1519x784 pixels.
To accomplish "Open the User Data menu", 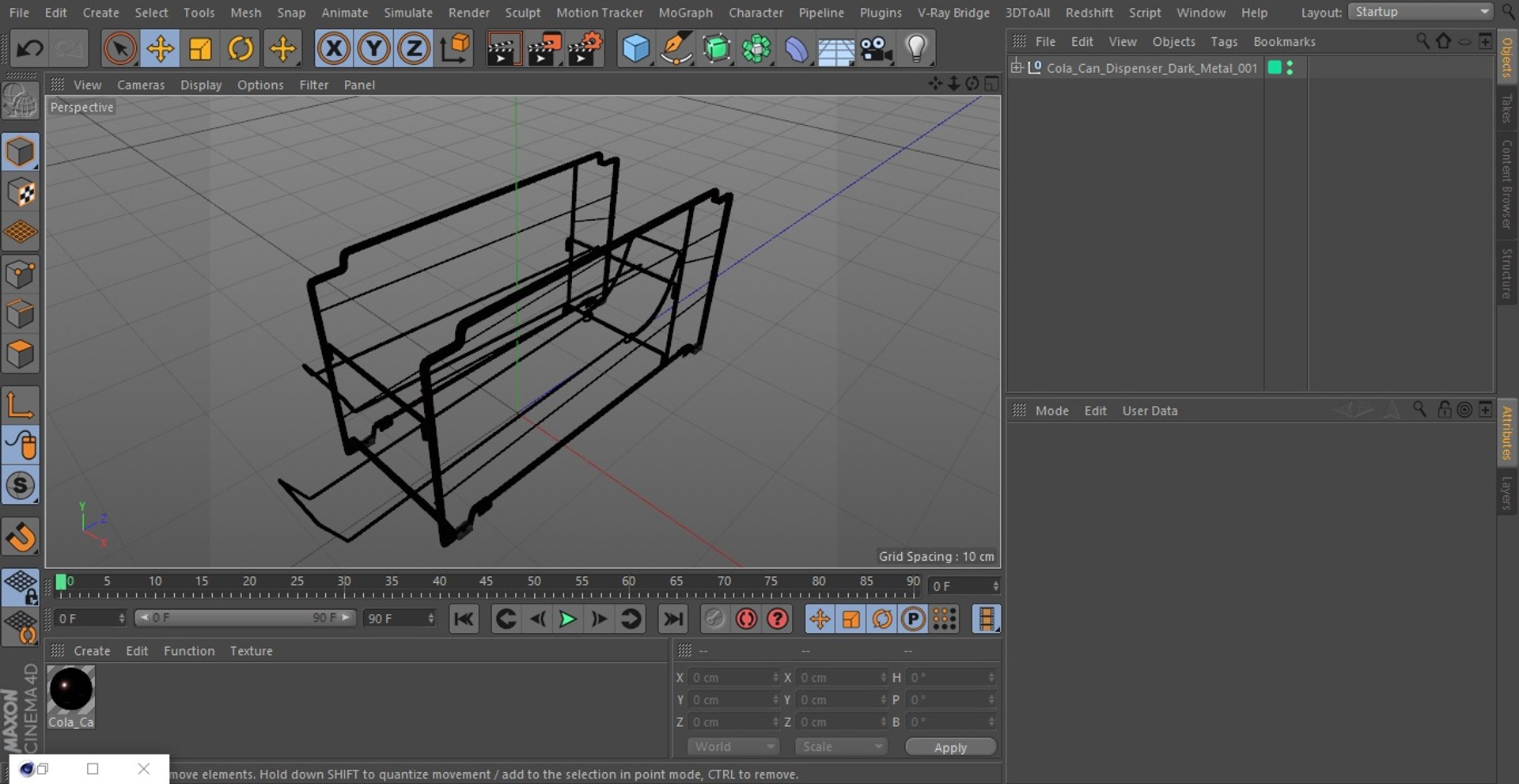I will point(1150,411).
